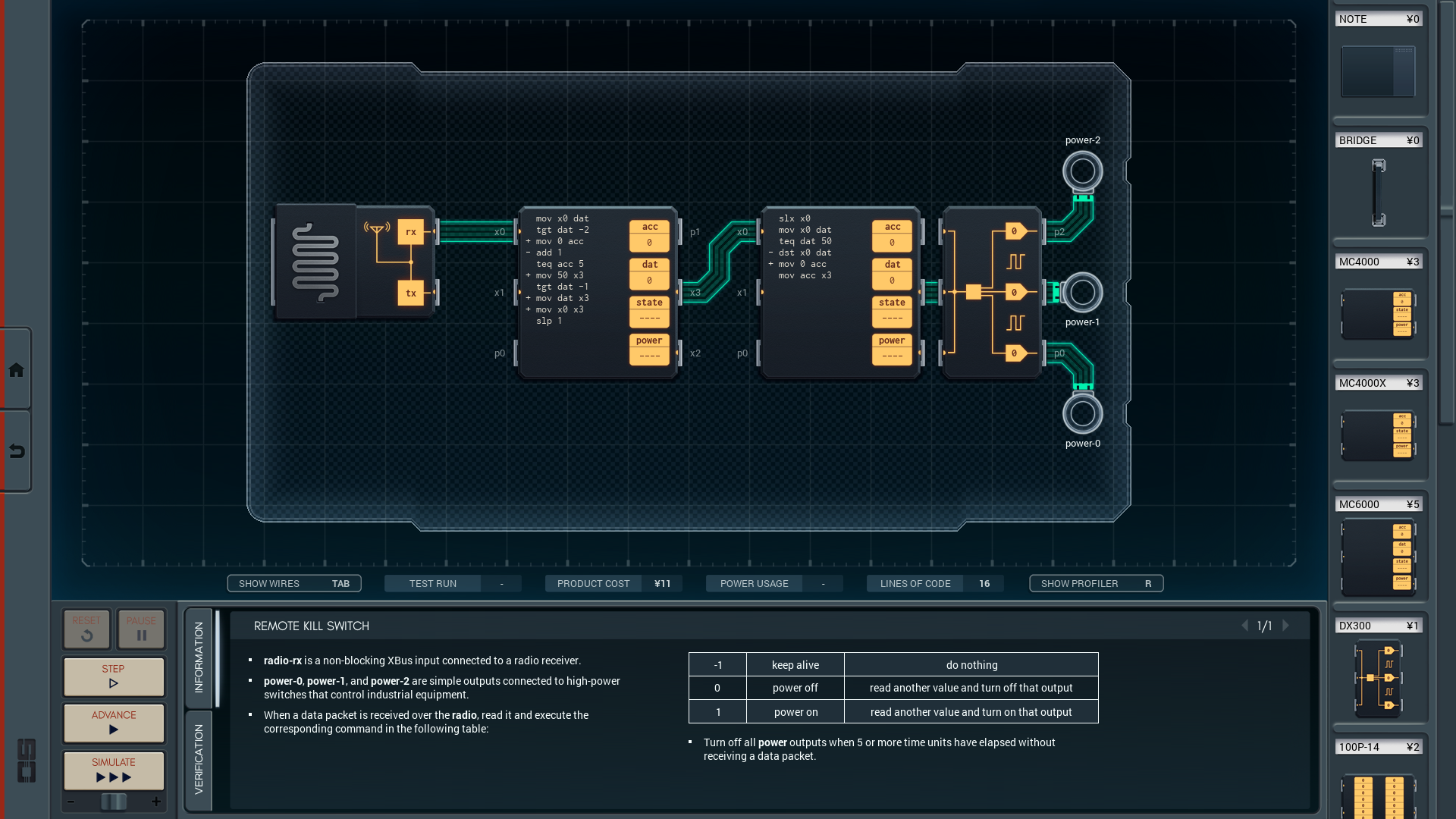1456x819 pixels.
Task: Pick the MC4000 microcontroller from the parts list
Action: (1378, 313)
